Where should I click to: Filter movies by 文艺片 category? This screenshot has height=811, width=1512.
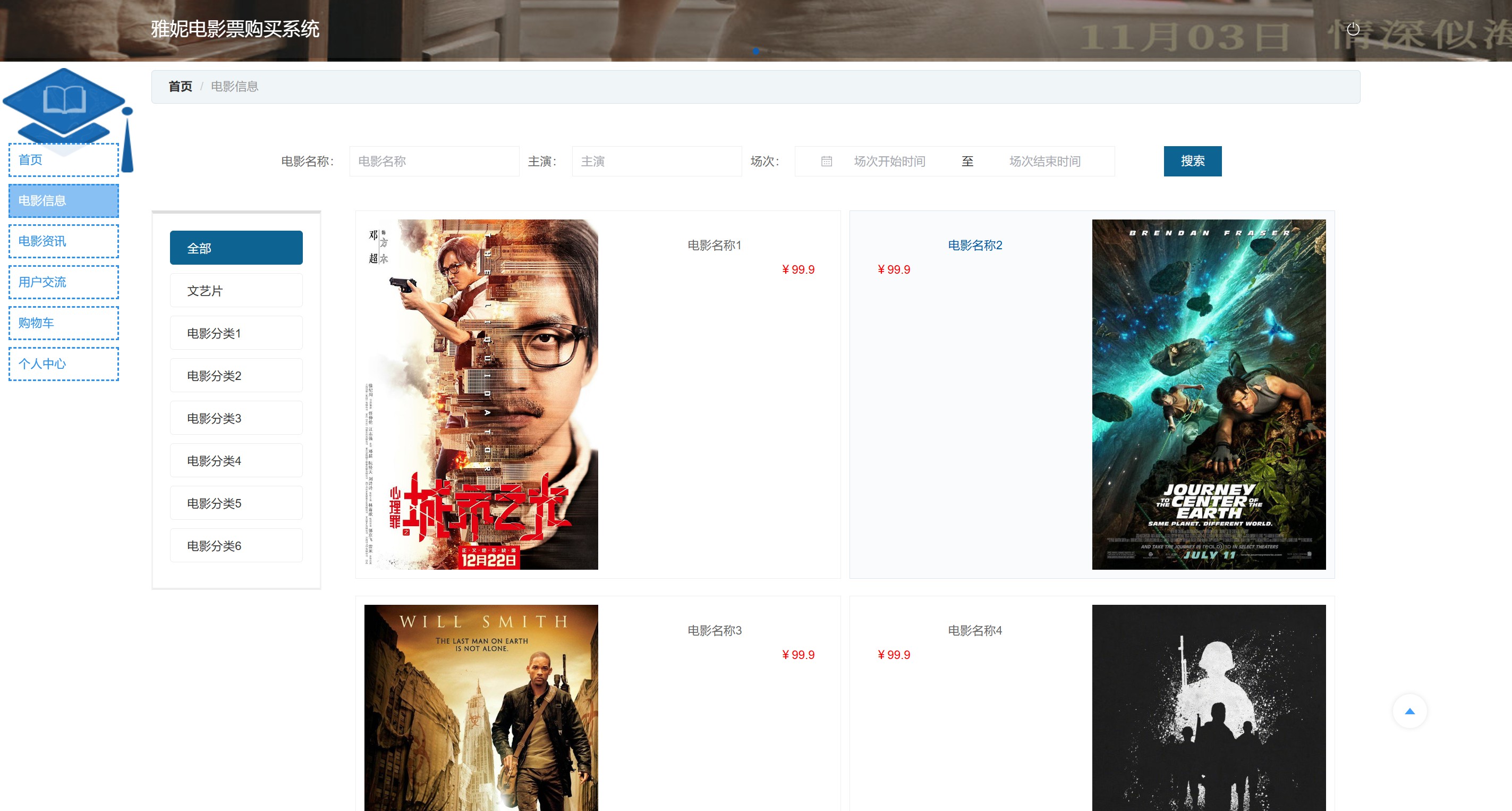coord(236,291)
